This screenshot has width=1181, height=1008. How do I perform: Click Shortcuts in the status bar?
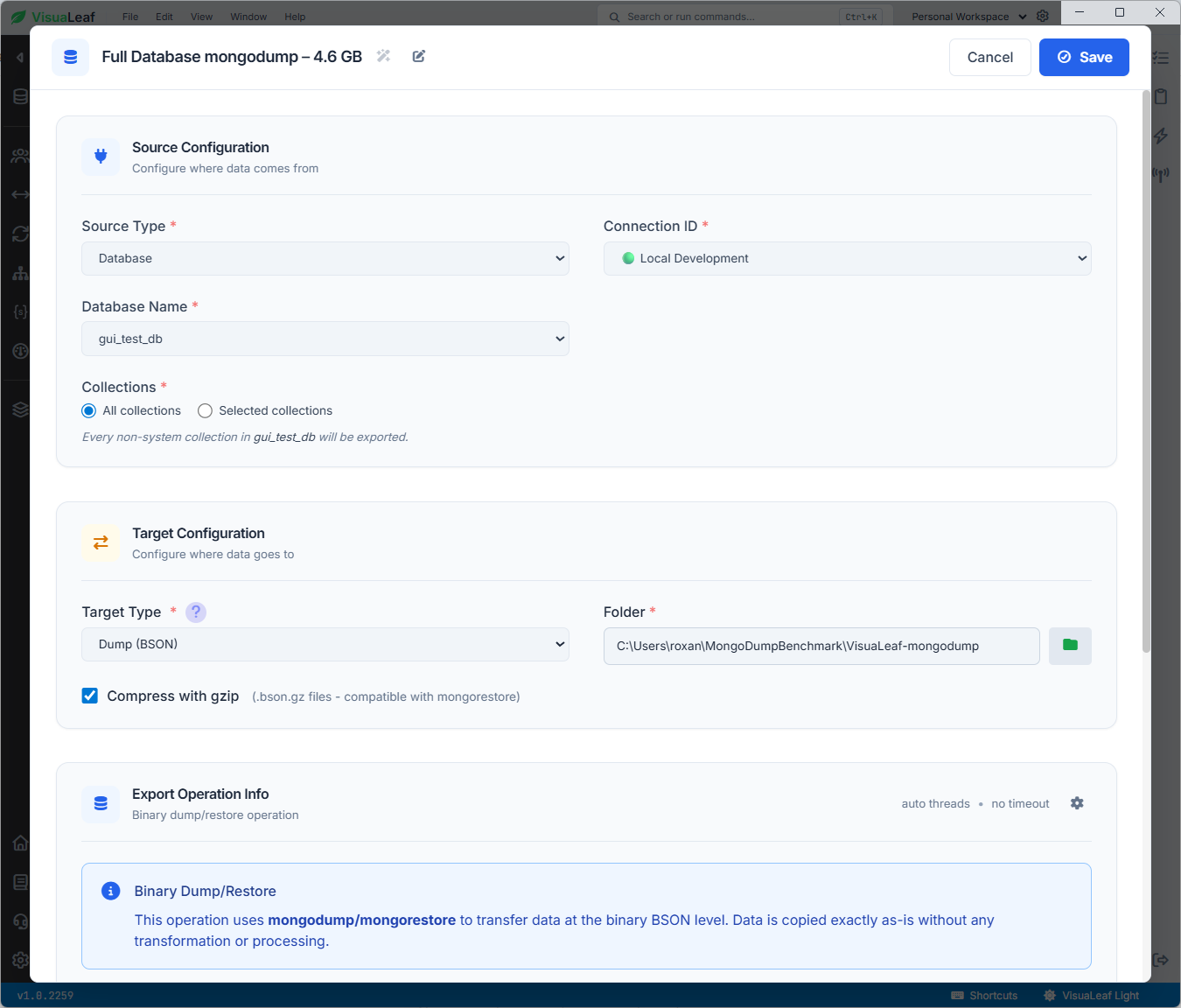coord(985,996)
